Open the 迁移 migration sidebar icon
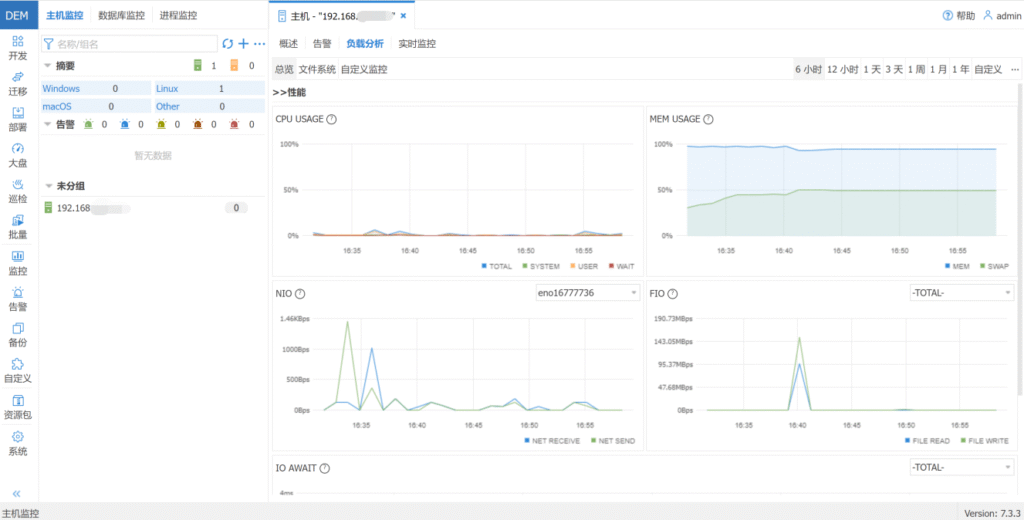This screenshot has width=1024, height=520. click(x=18, y=83)
